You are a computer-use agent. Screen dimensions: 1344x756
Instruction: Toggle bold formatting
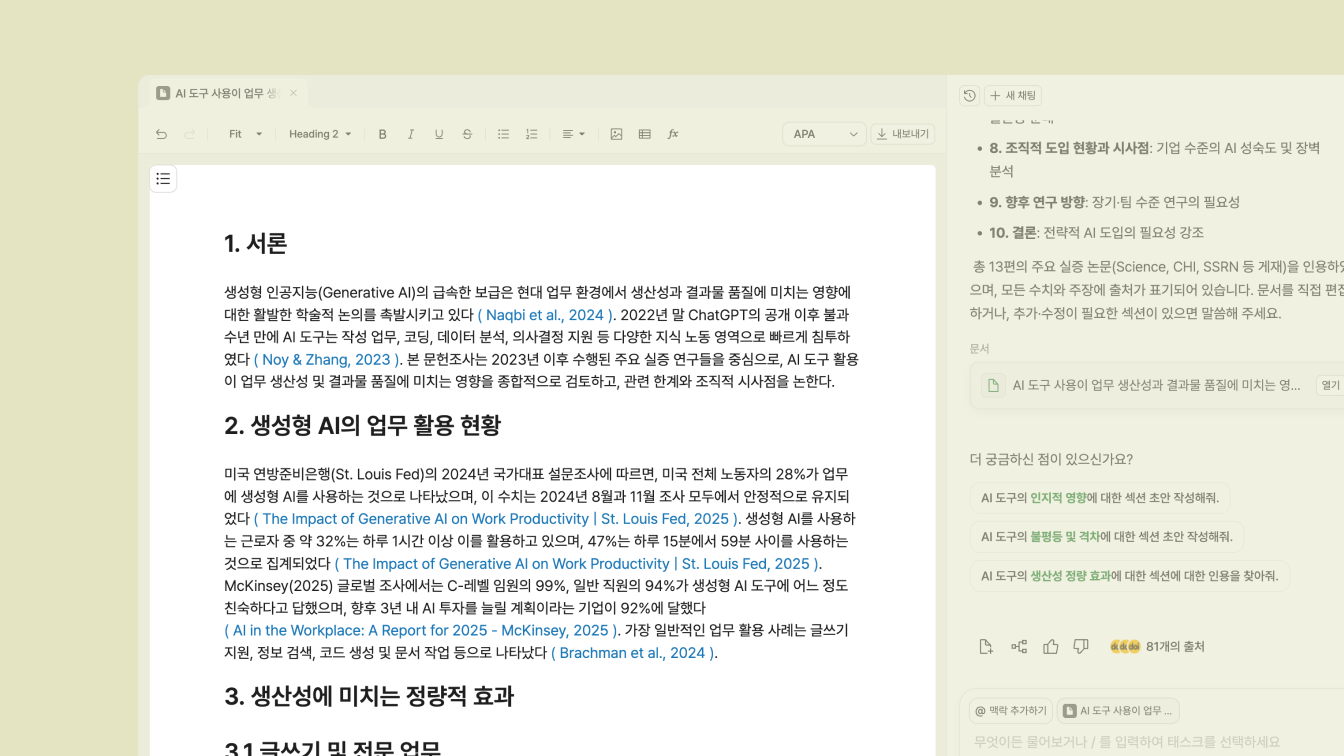pos(381,133)
